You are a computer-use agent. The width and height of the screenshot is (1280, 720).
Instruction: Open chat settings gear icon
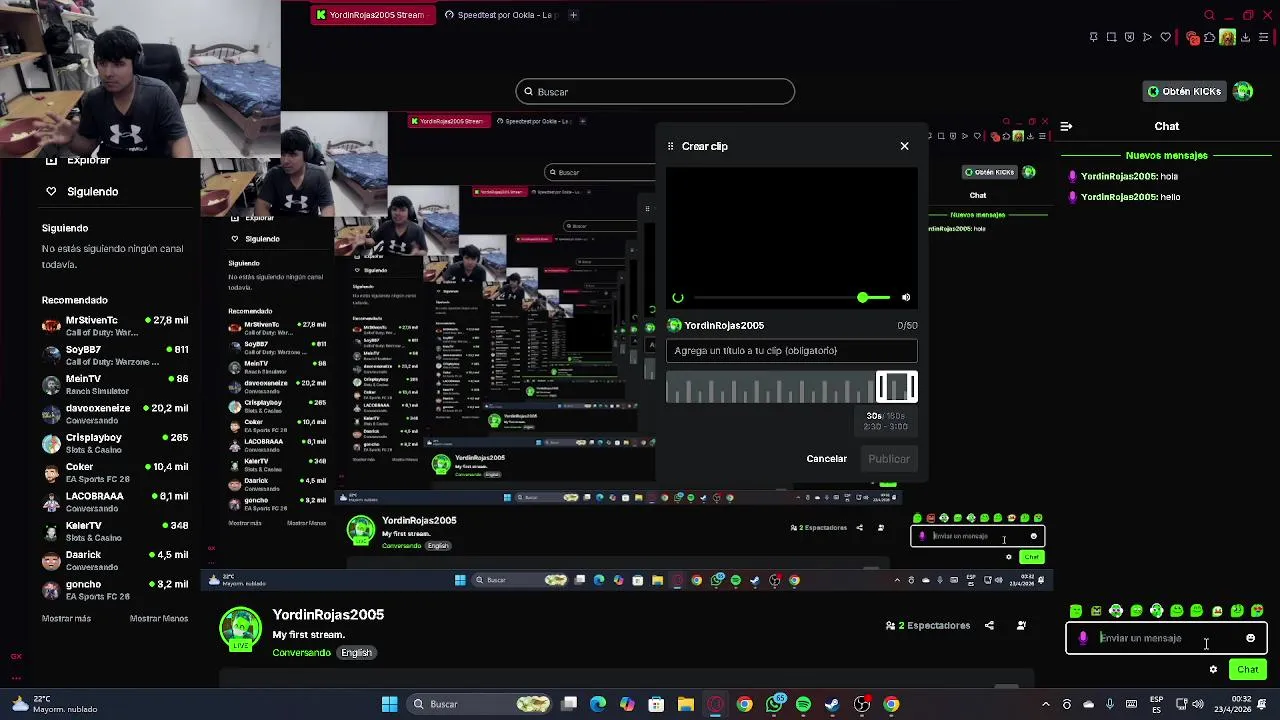click(1213, 670)
